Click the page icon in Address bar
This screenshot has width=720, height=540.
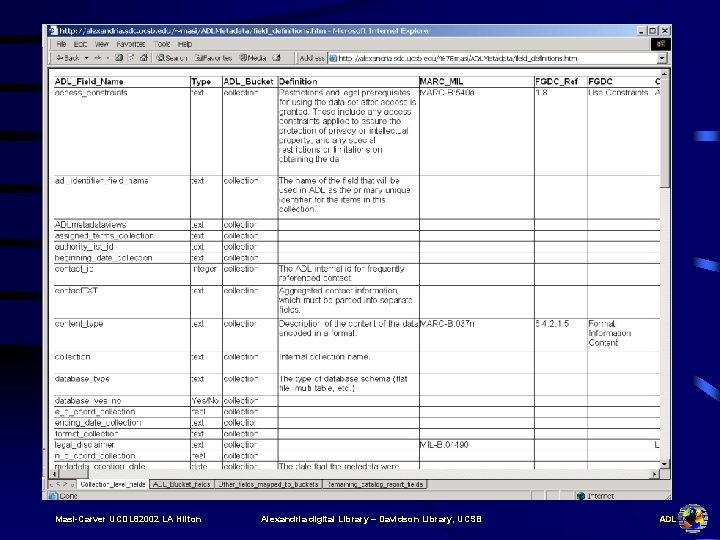tap(333, 58)
